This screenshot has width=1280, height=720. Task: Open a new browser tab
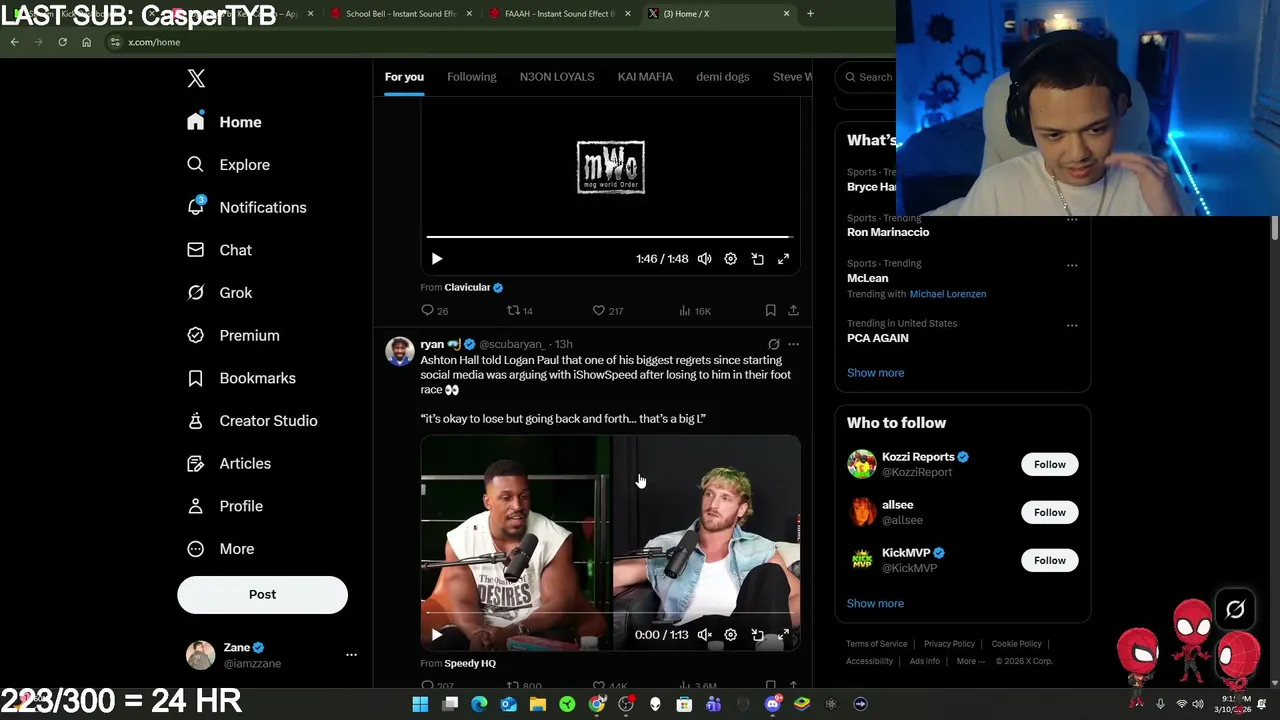tap(810, 14)
